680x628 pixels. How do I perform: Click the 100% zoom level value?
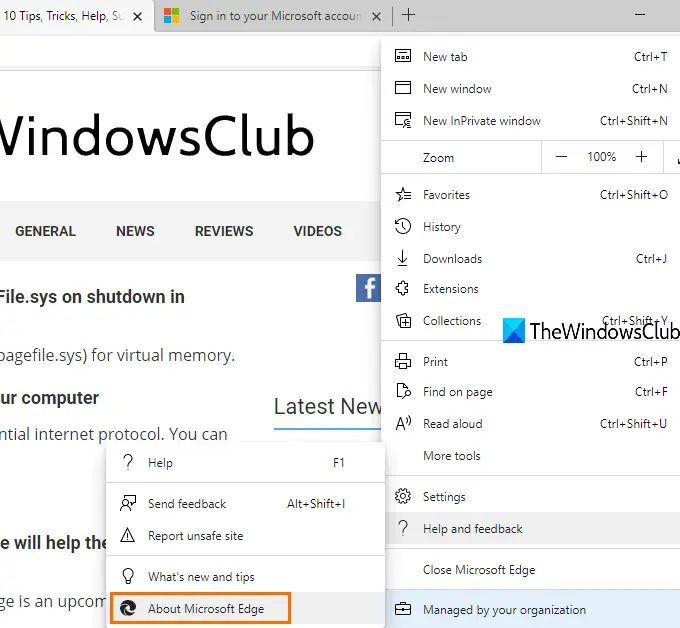[x=602, y=157]
